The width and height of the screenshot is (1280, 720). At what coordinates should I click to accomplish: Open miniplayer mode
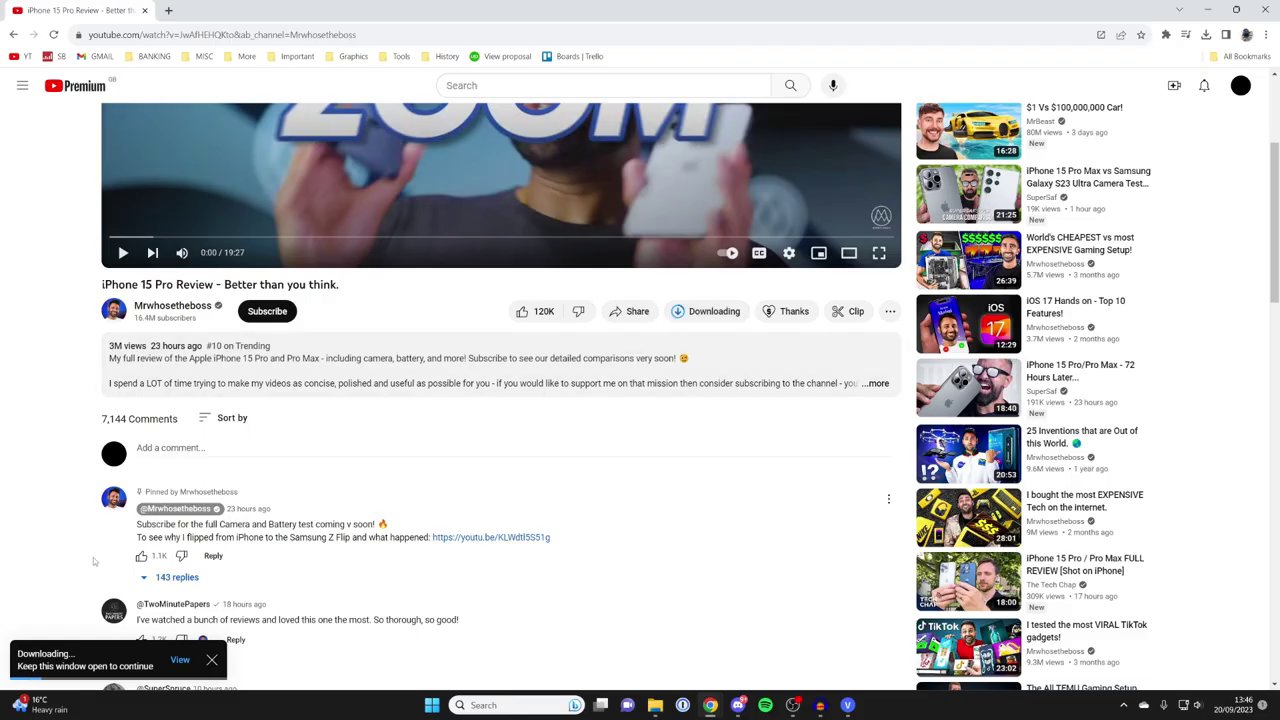click(818, 252)
